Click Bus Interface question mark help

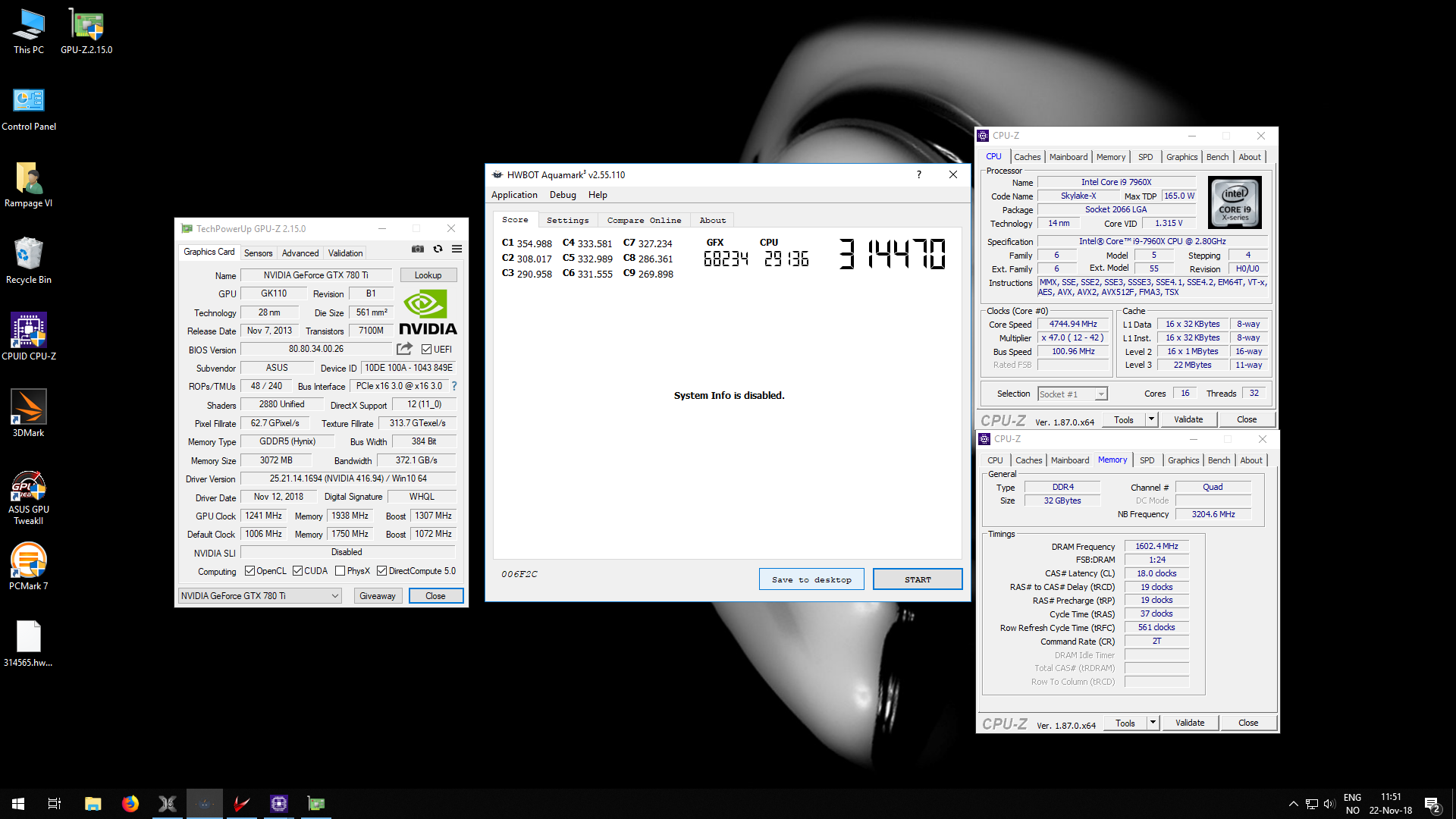454,386
